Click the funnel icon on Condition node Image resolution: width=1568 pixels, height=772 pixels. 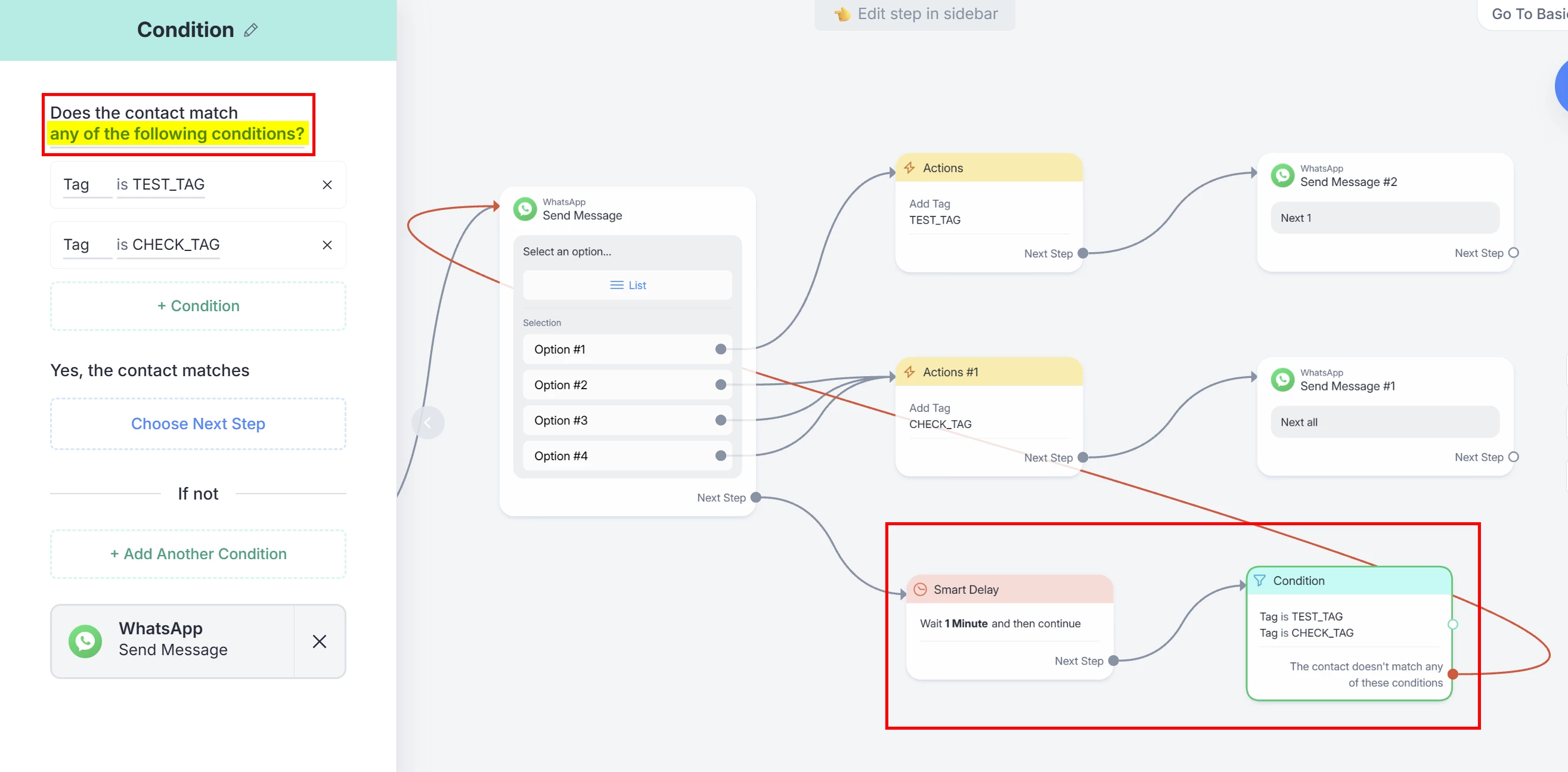coord(1259,581)
